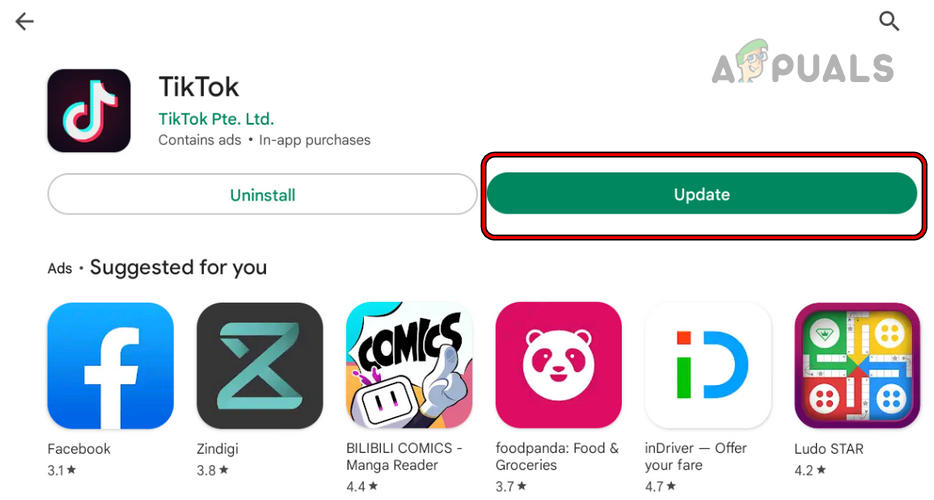Open search with the magnifier icon
This screenshot has width=934, height=500.
(888, 21)
